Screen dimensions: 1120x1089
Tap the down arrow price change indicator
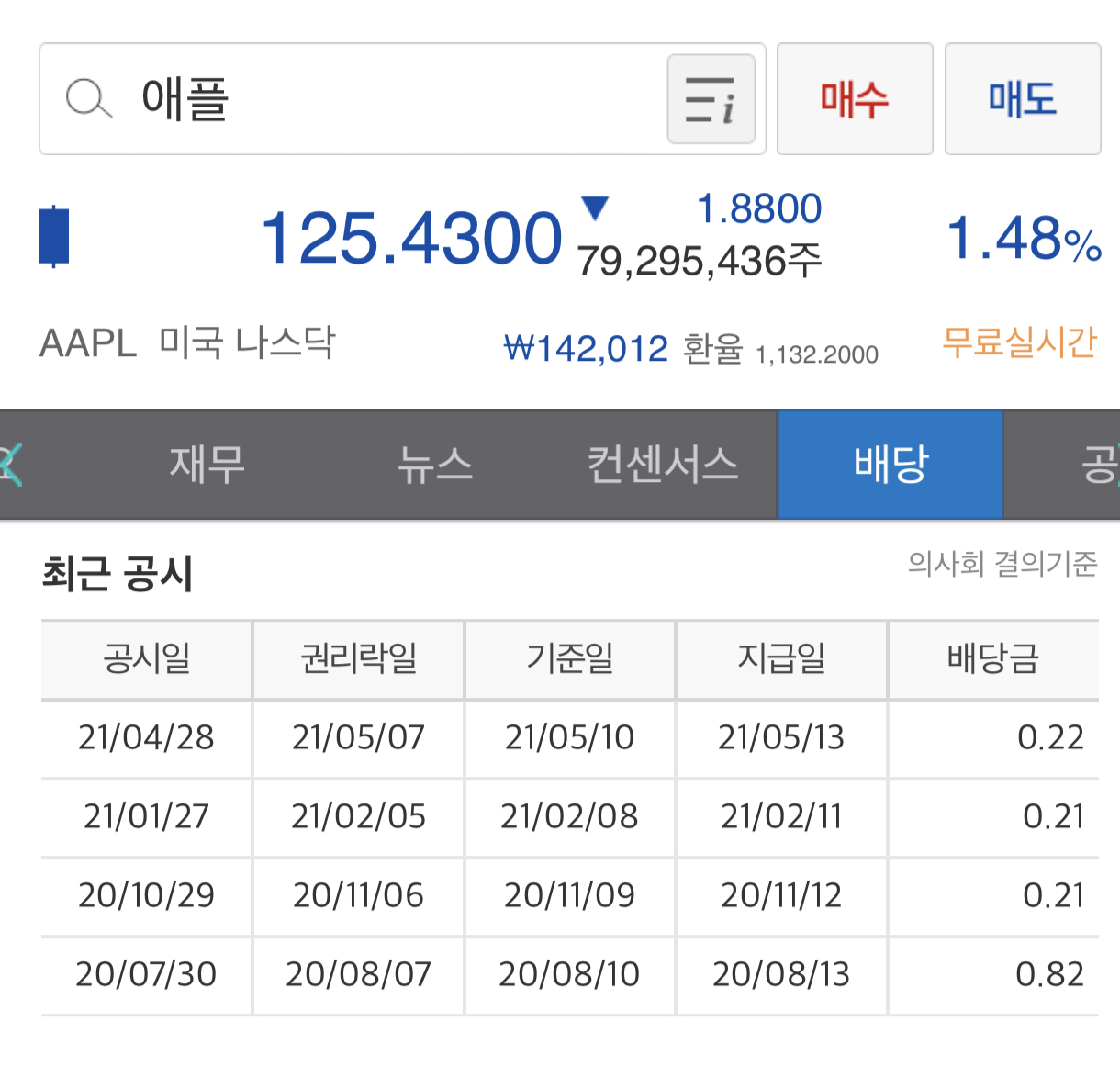pos(595,208)
